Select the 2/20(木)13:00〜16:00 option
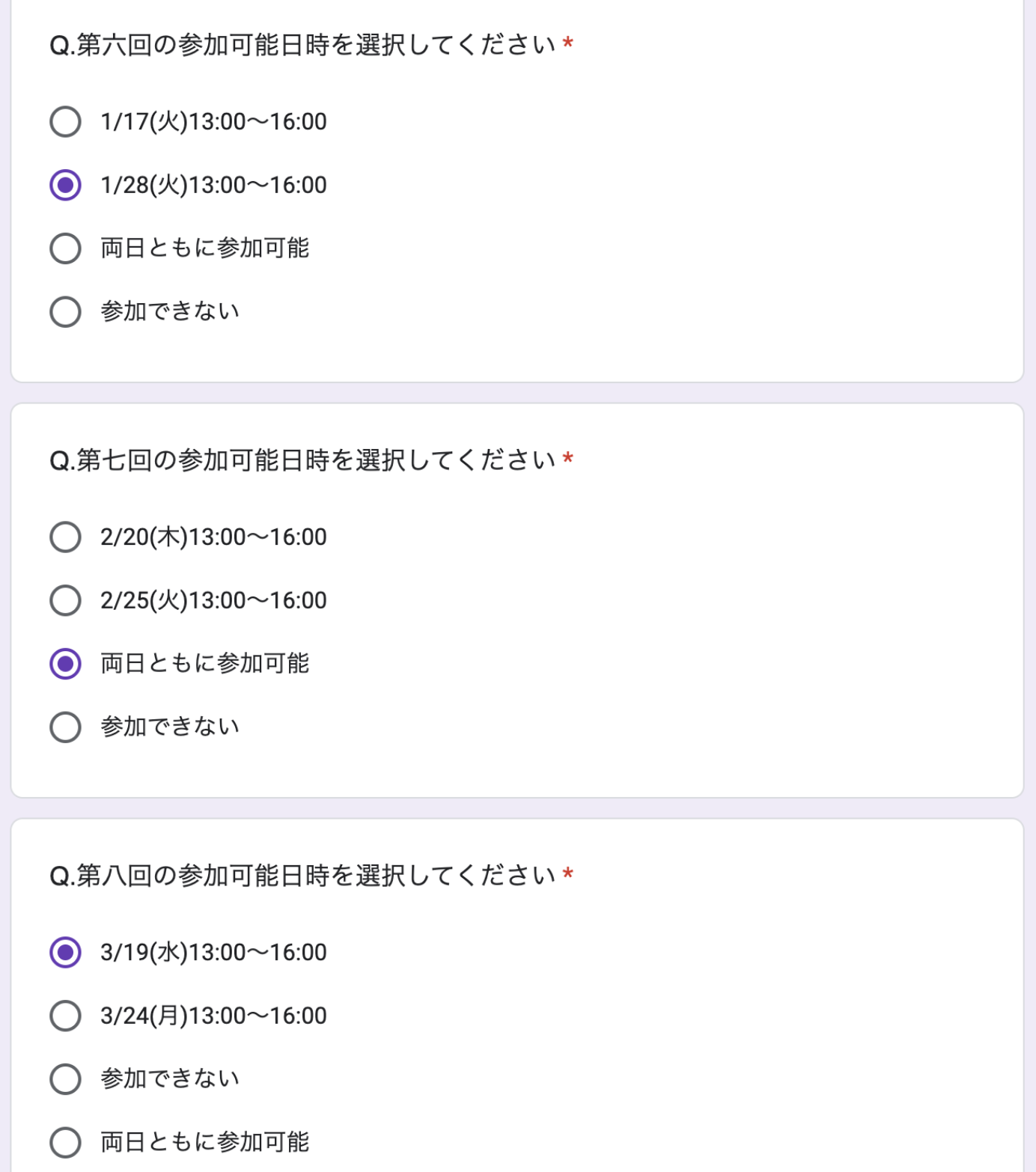Screen dimensions: 1036x1172 point(65,537)
